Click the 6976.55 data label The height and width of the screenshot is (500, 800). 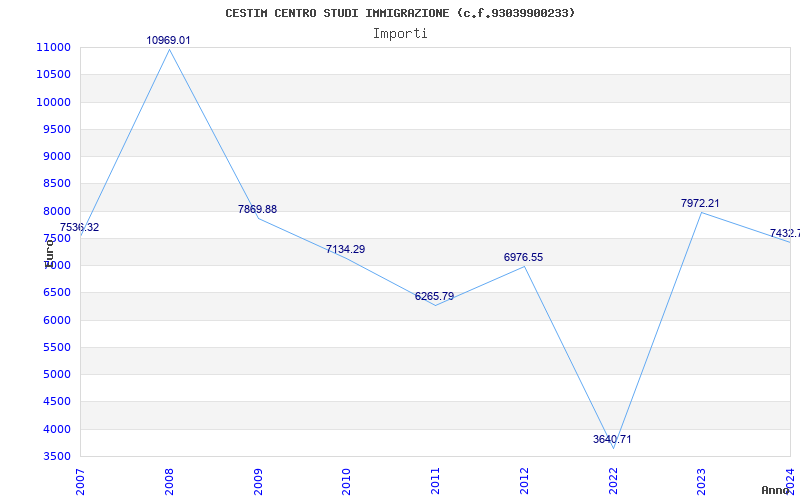click(523, 258)
